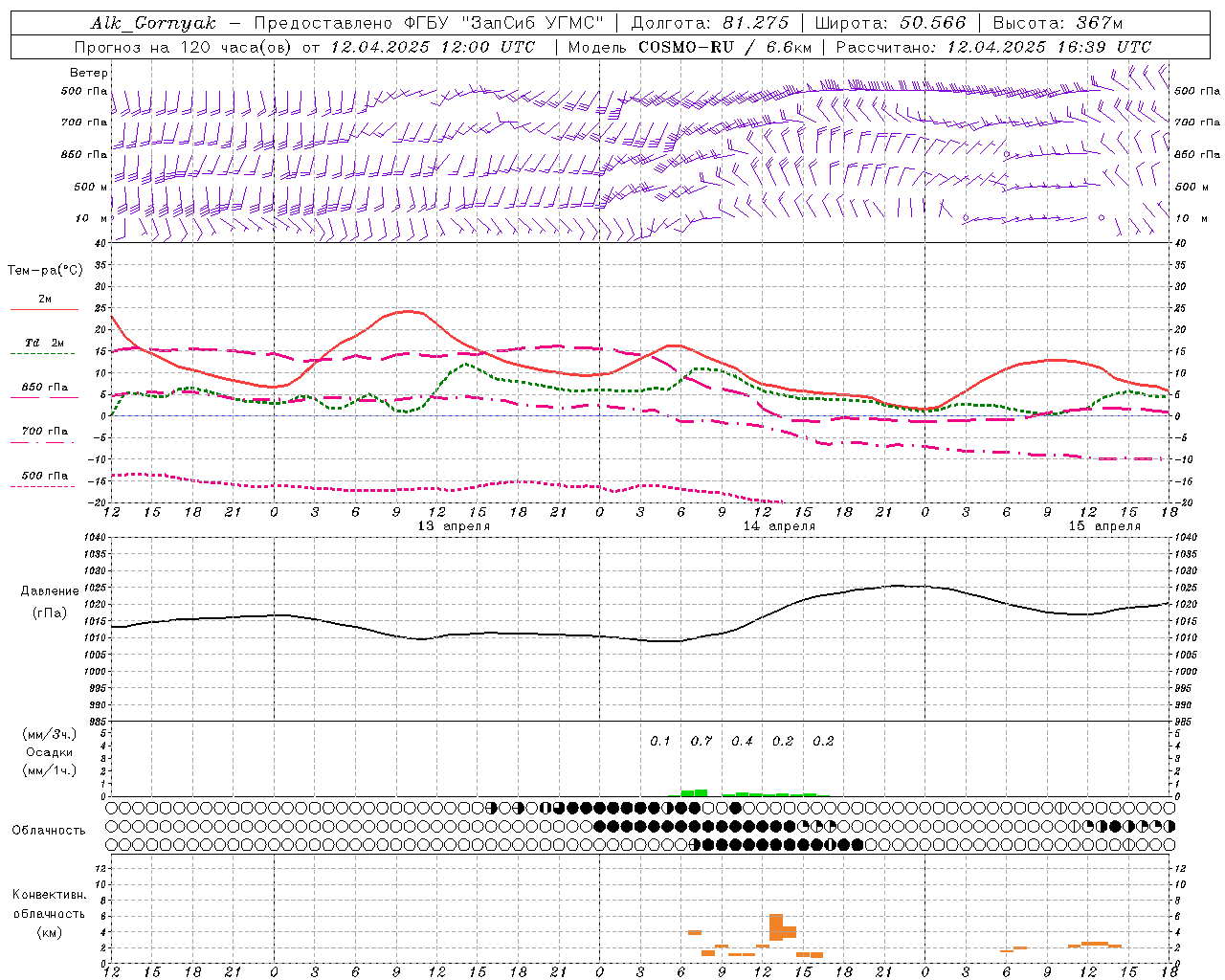Click the 0.7 precipitation value

pyautogui.click(x=702, y=741)
